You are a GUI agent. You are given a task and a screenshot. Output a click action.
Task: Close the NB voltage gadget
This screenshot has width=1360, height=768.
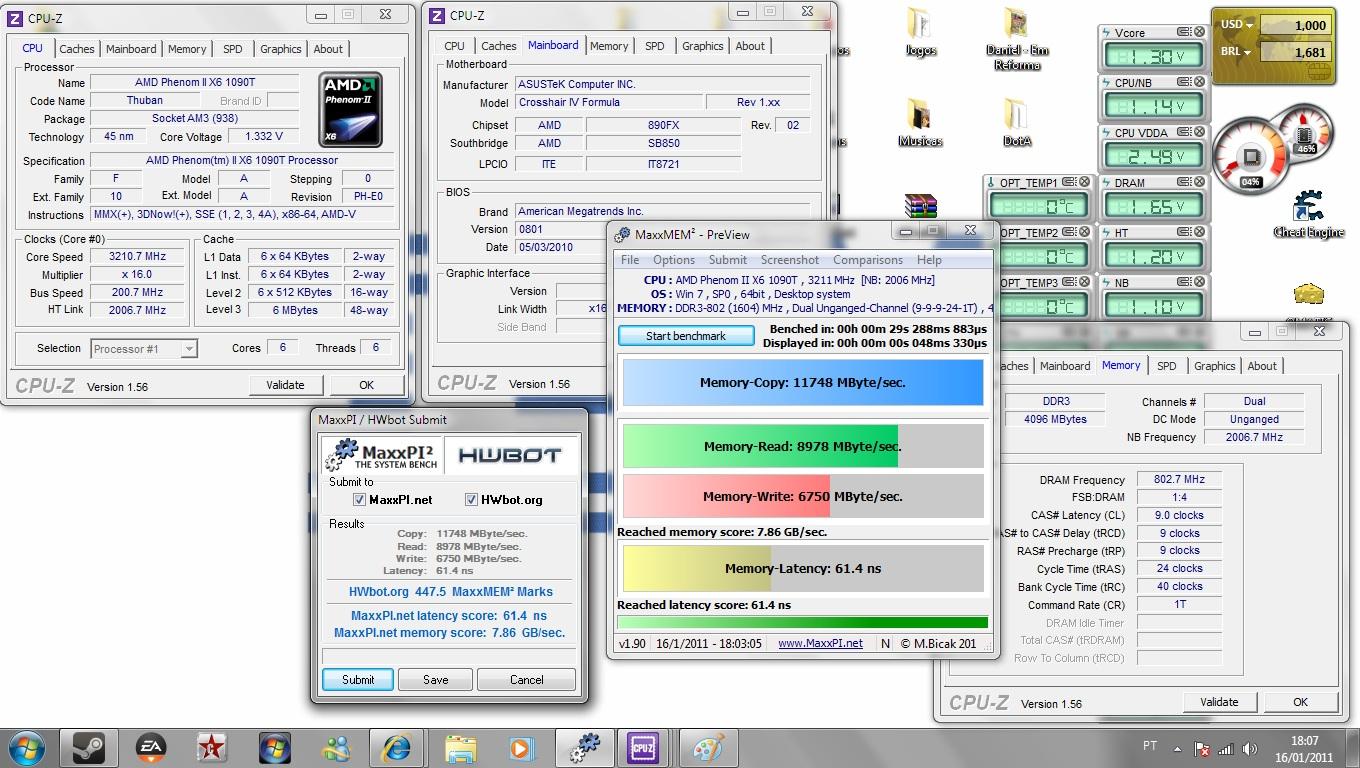(1197, 283)
